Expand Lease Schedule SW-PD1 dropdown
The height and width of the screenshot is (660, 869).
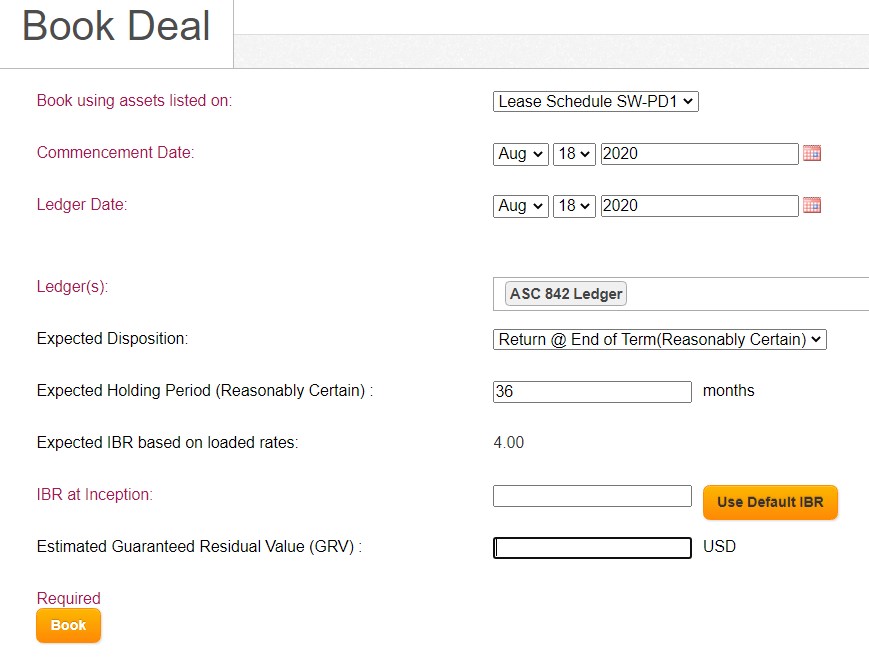[x=596, y=101]
